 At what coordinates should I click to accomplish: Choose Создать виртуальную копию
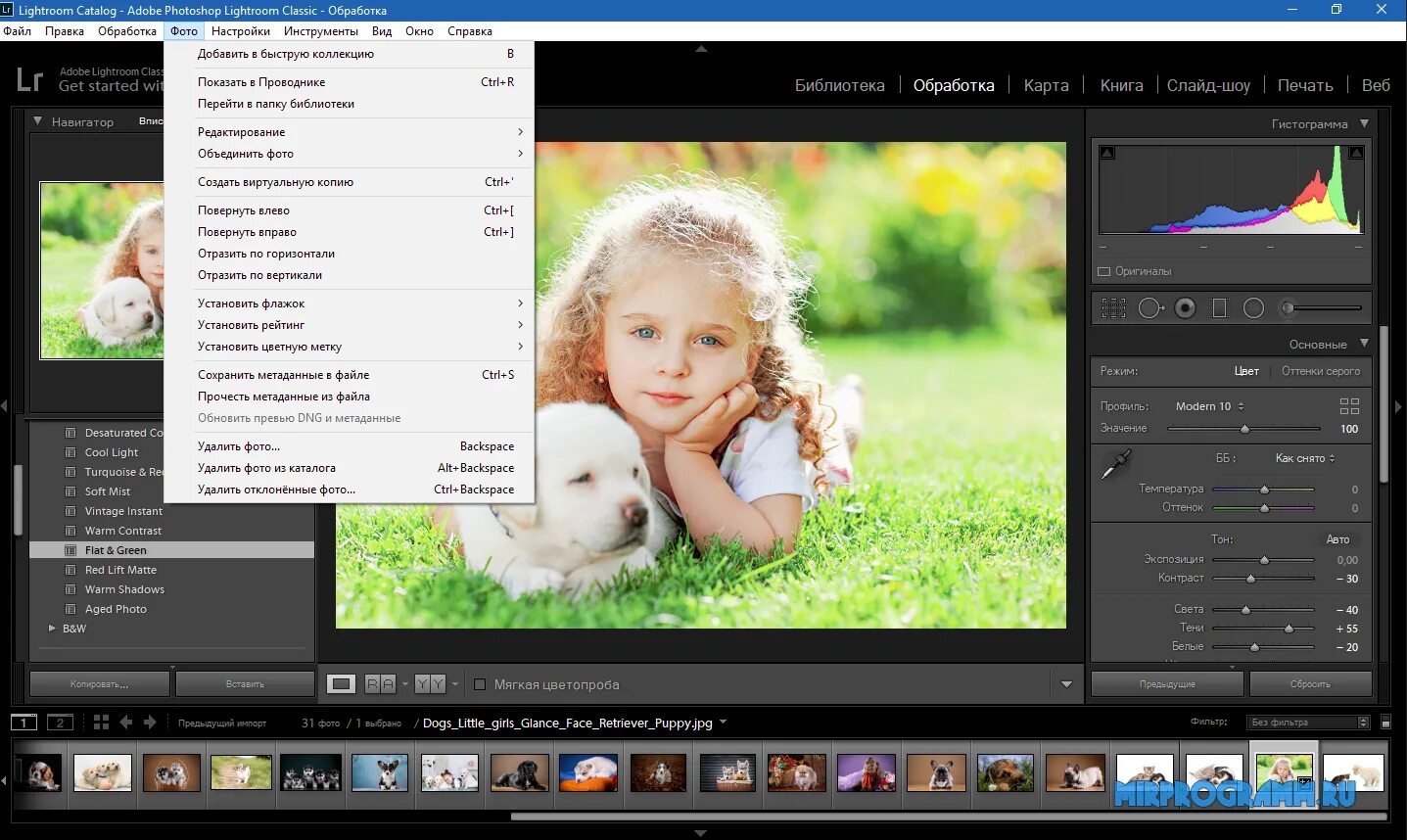pyautogui.click(x=350, y=182)
